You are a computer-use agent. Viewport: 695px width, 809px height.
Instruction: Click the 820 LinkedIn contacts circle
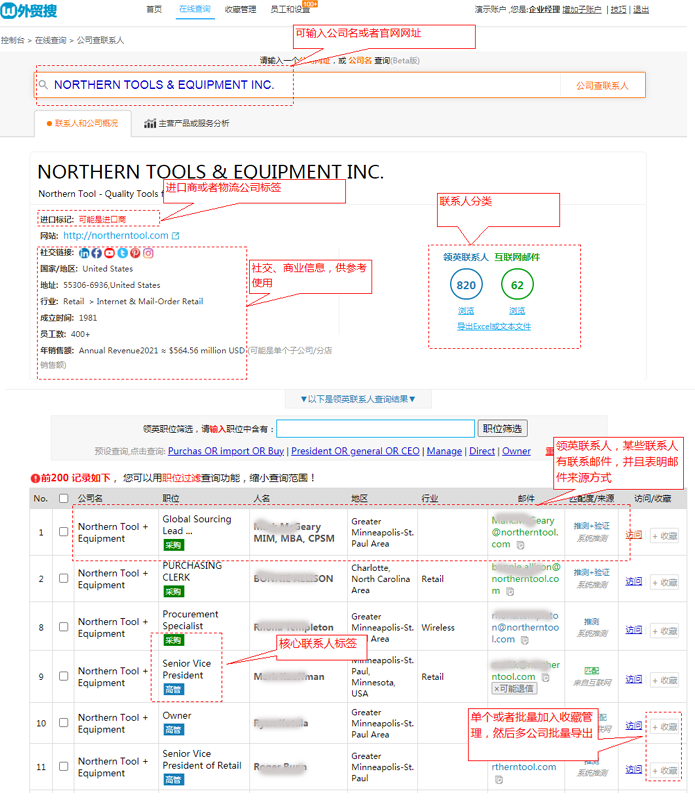(x=466, y=285)
